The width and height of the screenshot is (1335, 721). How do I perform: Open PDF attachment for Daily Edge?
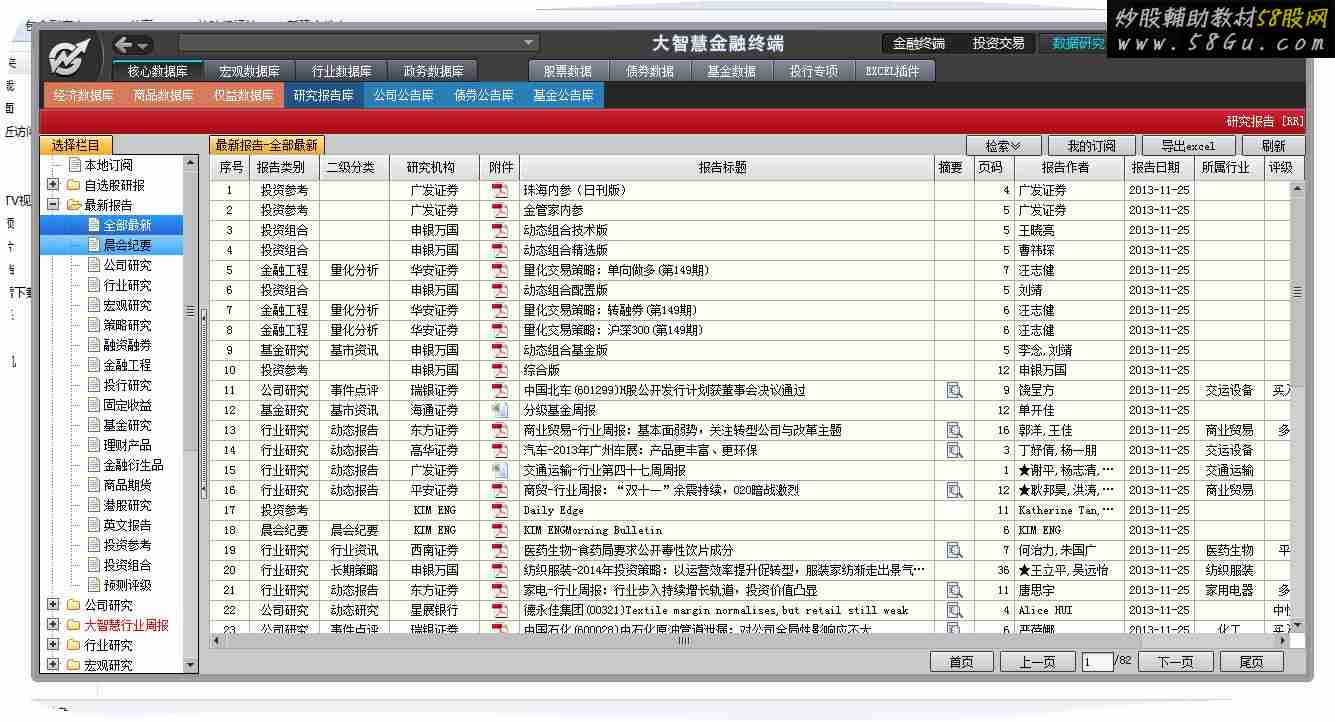point(500,510)
